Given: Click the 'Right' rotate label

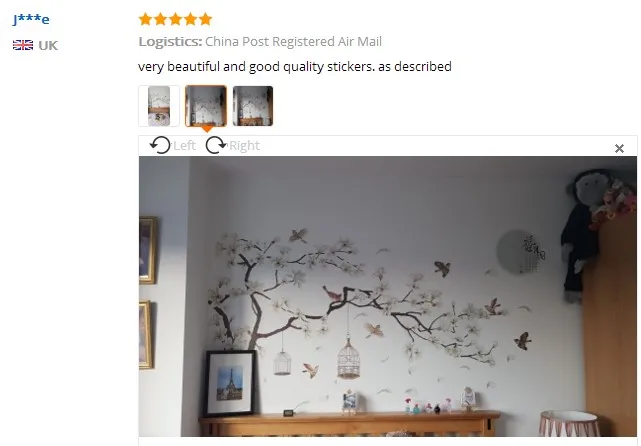Looking at the screenshot, I should [244, 146].
